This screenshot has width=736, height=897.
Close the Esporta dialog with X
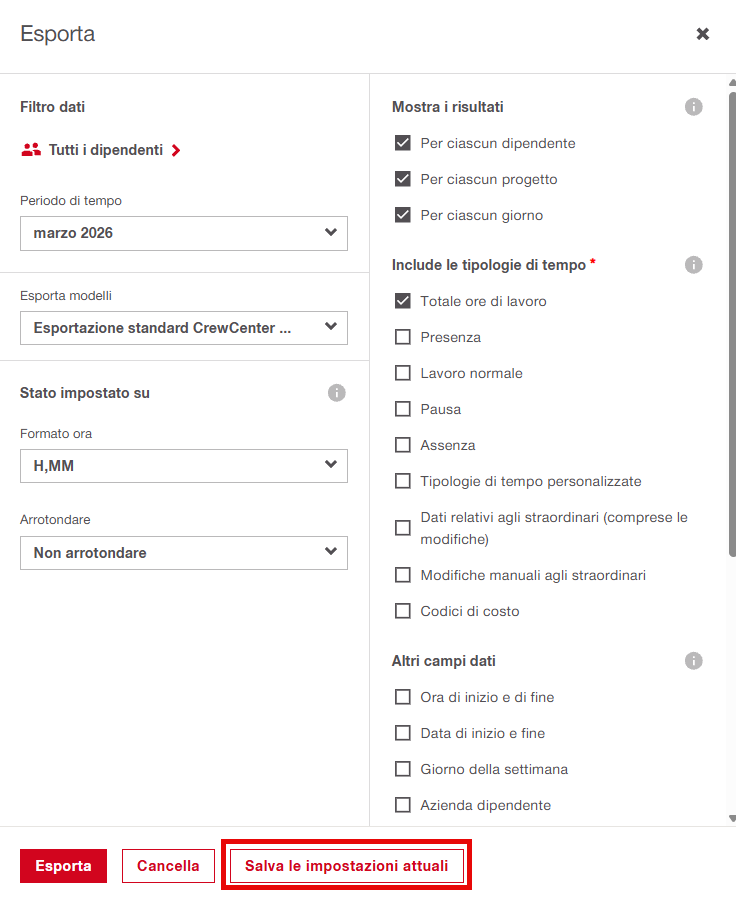click(x=703, y=34)
